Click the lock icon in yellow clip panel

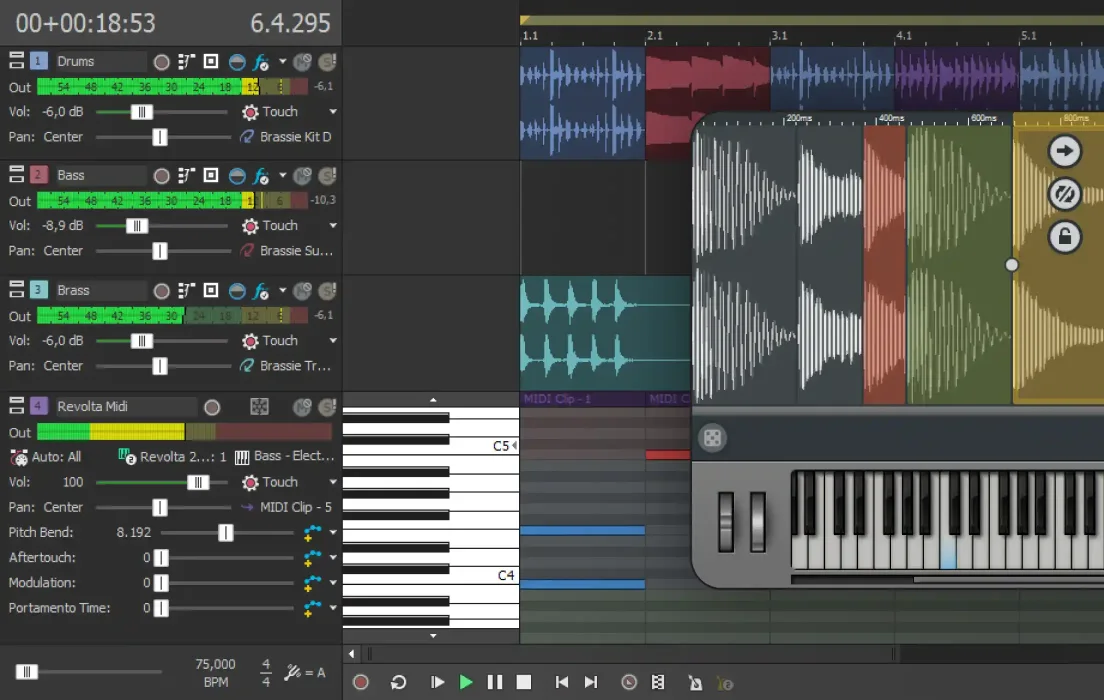pos(1065,237)
